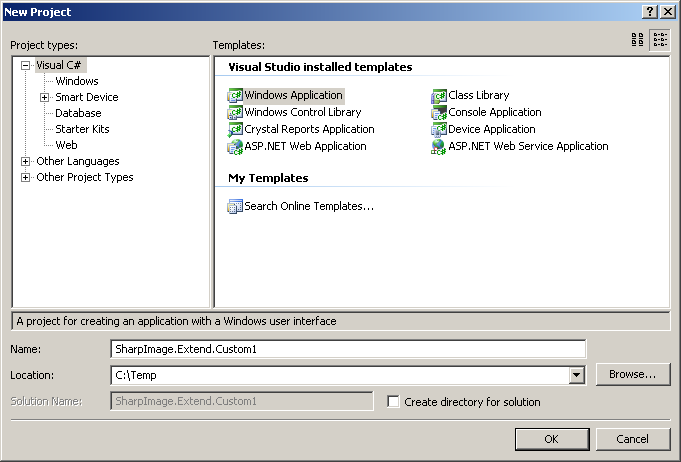
Task: Pick the Console Application template icon
Action: [439, 113]
